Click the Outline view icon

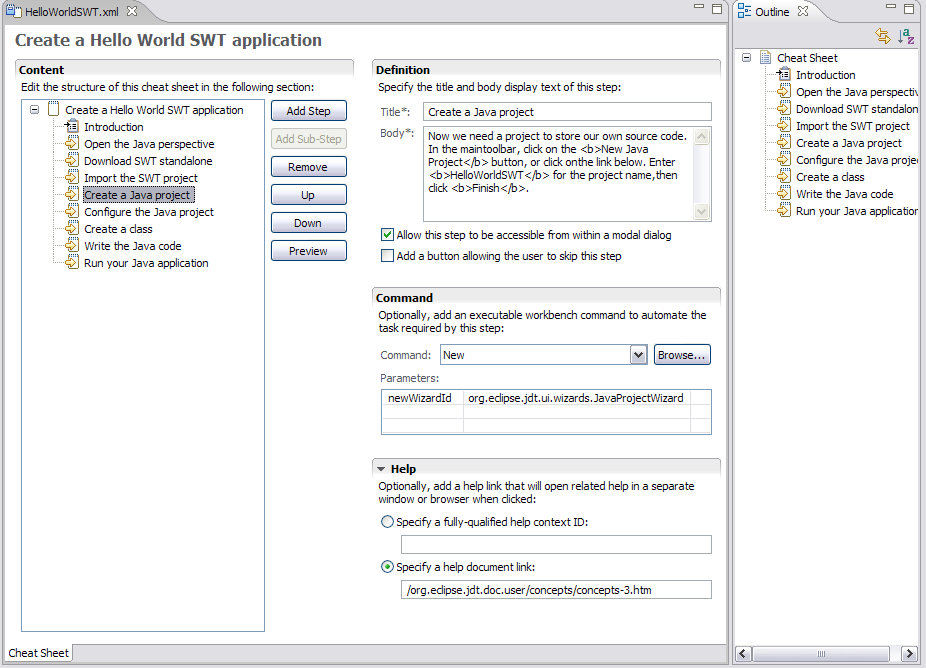point(744,11)
